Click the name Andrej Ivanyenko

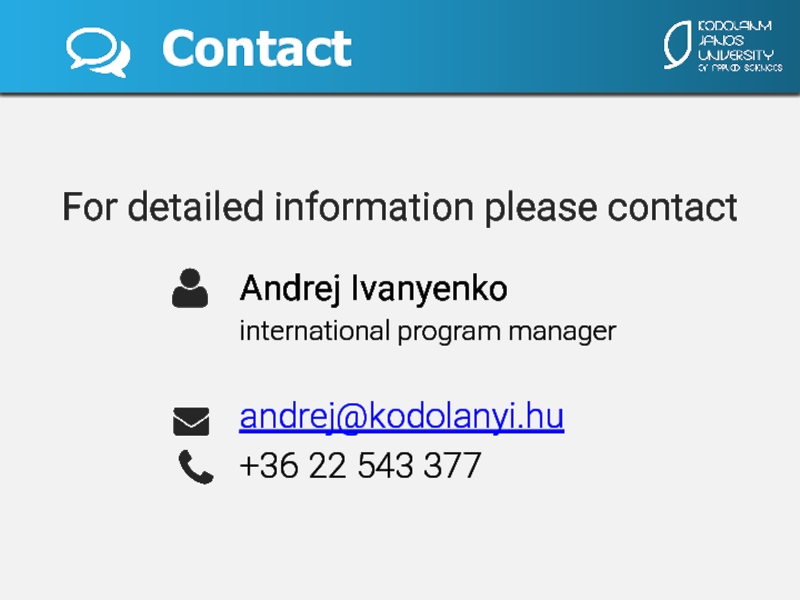(373, 289)
